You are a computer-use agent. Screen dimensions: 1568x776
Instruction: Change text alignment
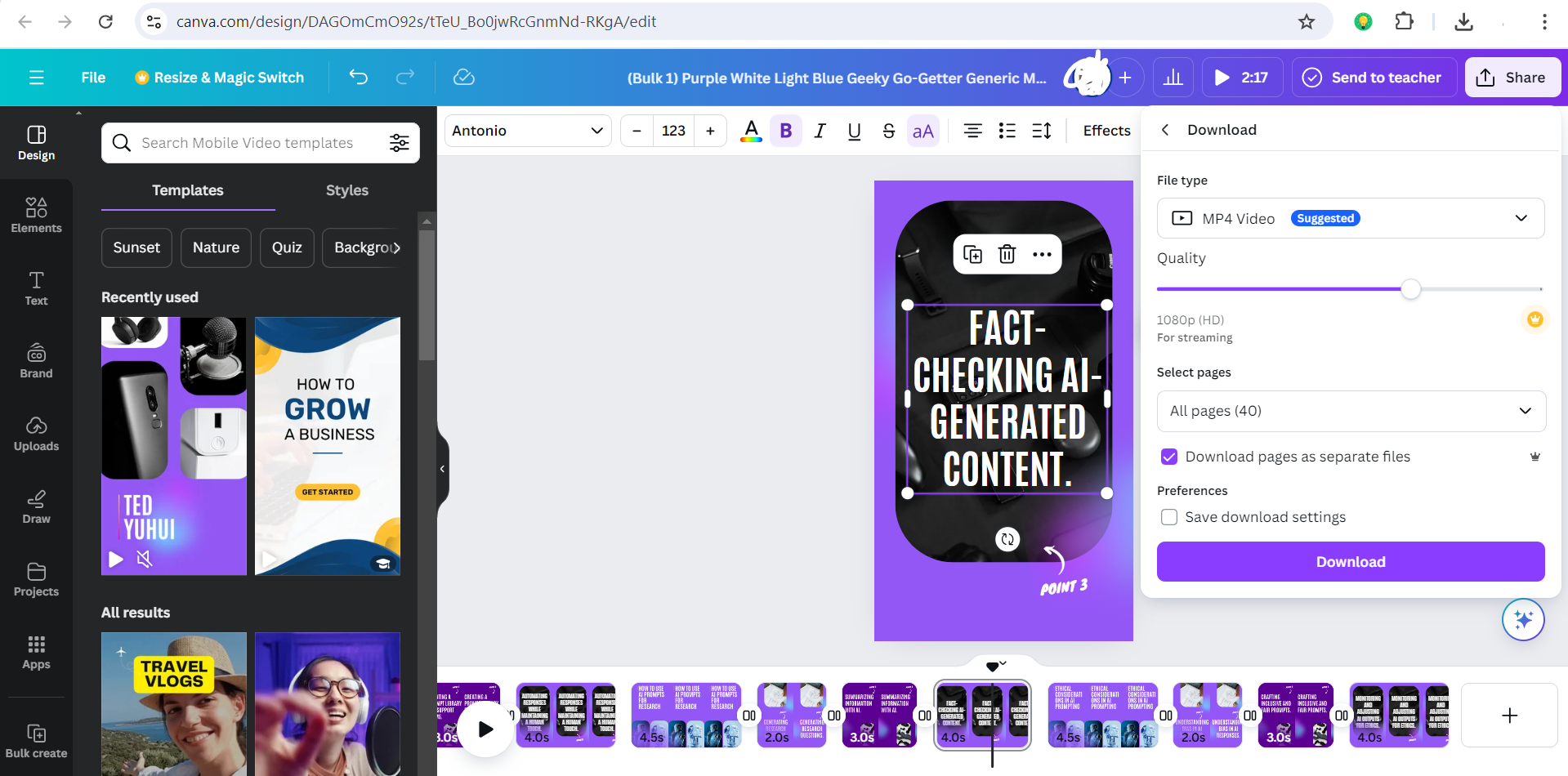972,131
